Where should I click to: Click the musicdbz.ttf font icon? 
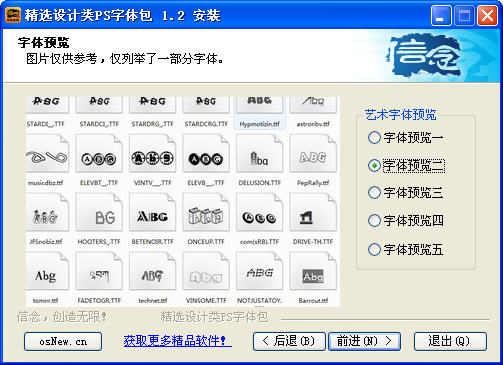click(x=47, y=153)
